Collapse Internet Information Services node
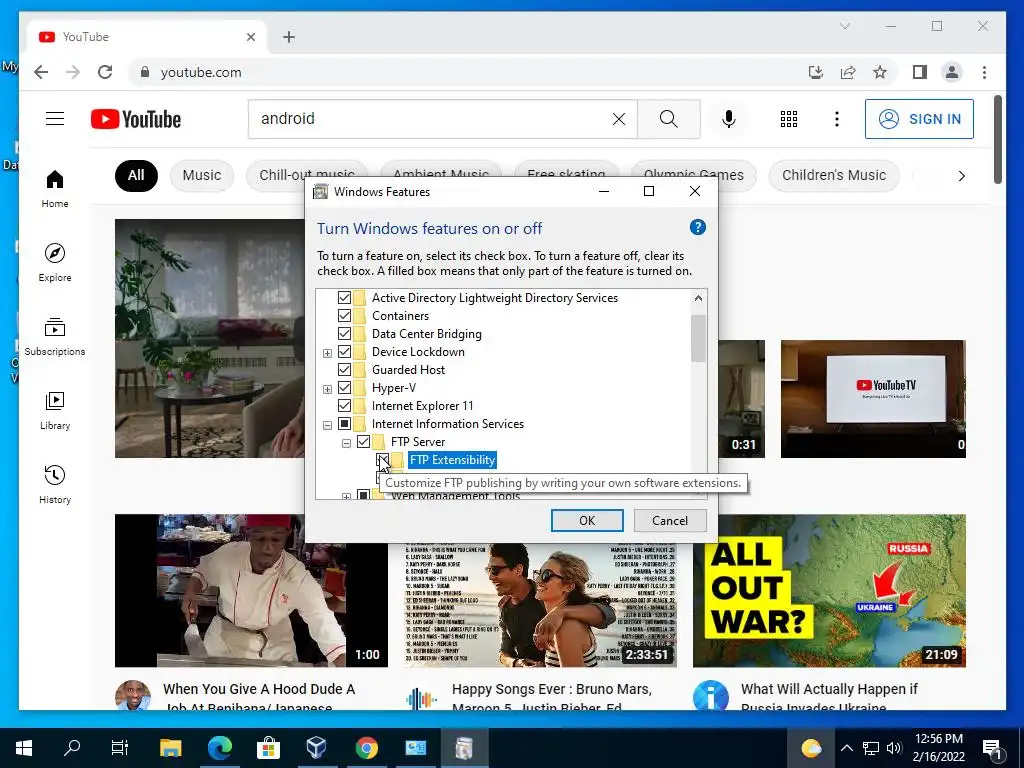The height and width of the screenshot is (768, 1024). pyautogui.click(x=327, y=426)
